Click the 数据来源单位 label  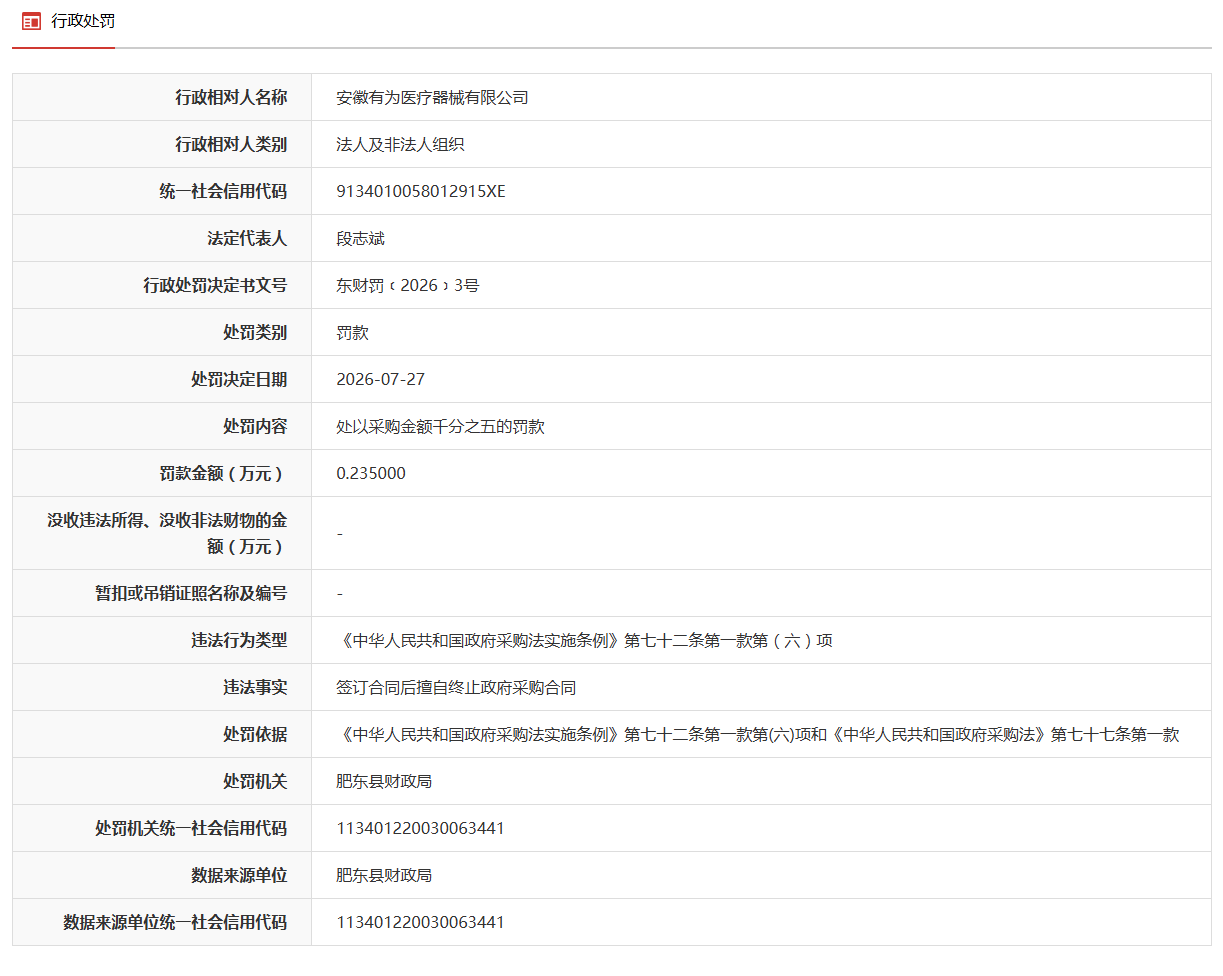coord(239,875)
